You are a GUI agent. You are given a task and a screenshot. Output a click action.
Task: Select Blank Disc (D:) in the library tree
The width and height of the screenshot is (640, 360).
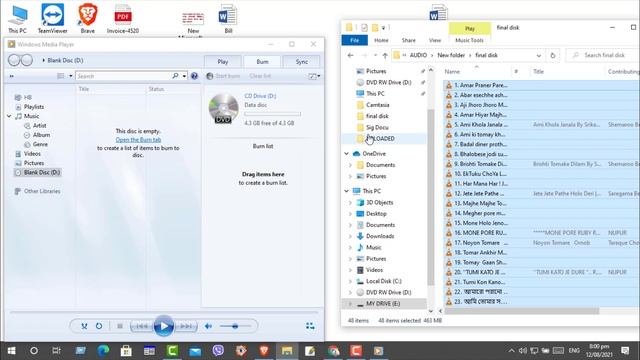(42, 173)
